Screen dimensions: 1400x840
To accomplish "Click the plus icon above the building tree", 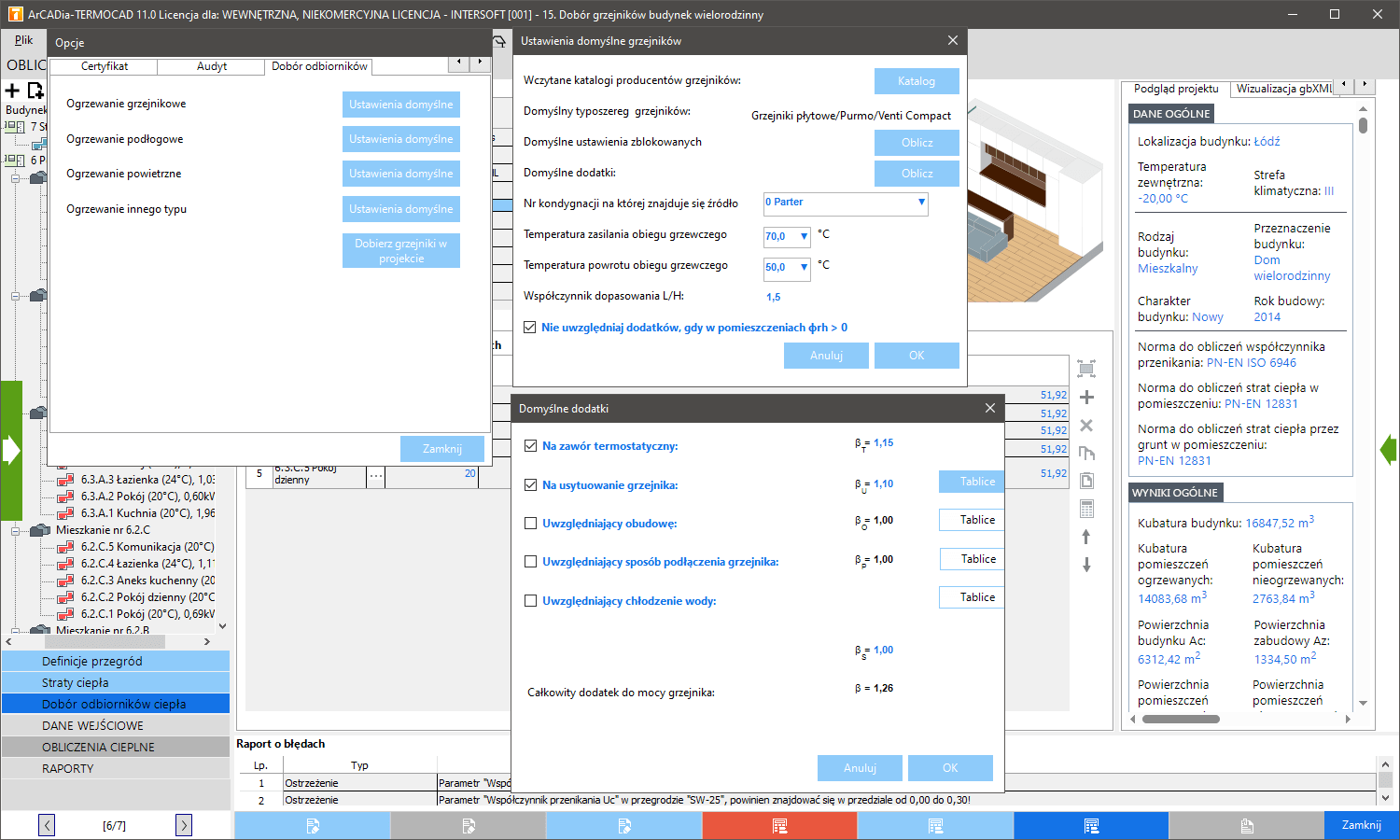I will [12, 91].
